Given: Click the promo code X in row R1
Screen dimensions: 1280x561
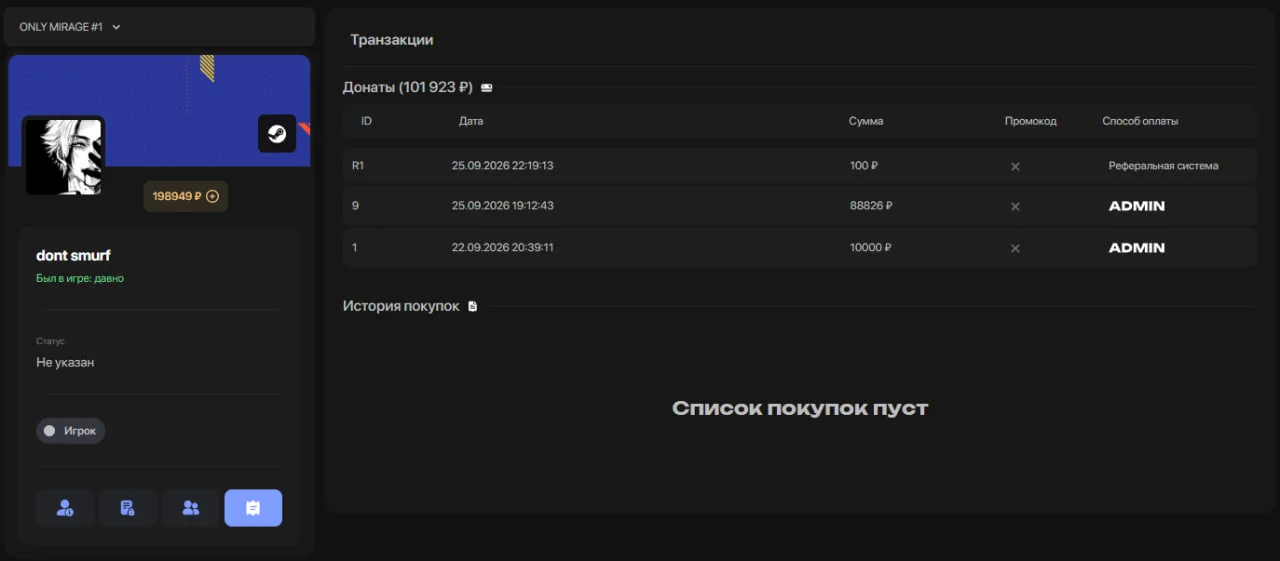Looking at the screenshot, I should (x=1015, y=166).
